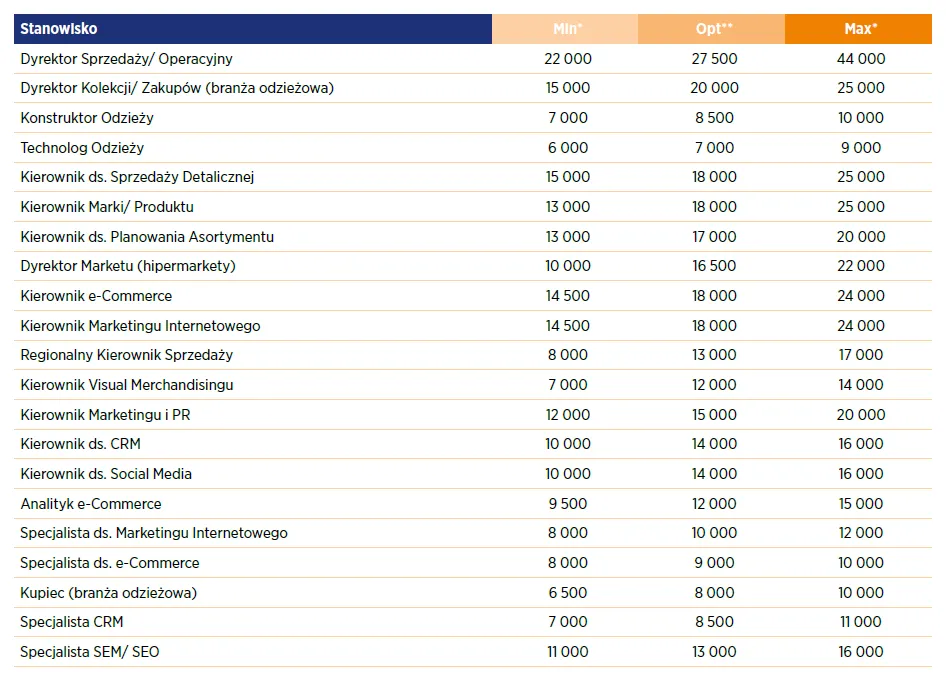The height and width of the screenshot is (677, 946).
Task: Click the Konstruktor Odzieży row label
Action: tap(87, 118)
